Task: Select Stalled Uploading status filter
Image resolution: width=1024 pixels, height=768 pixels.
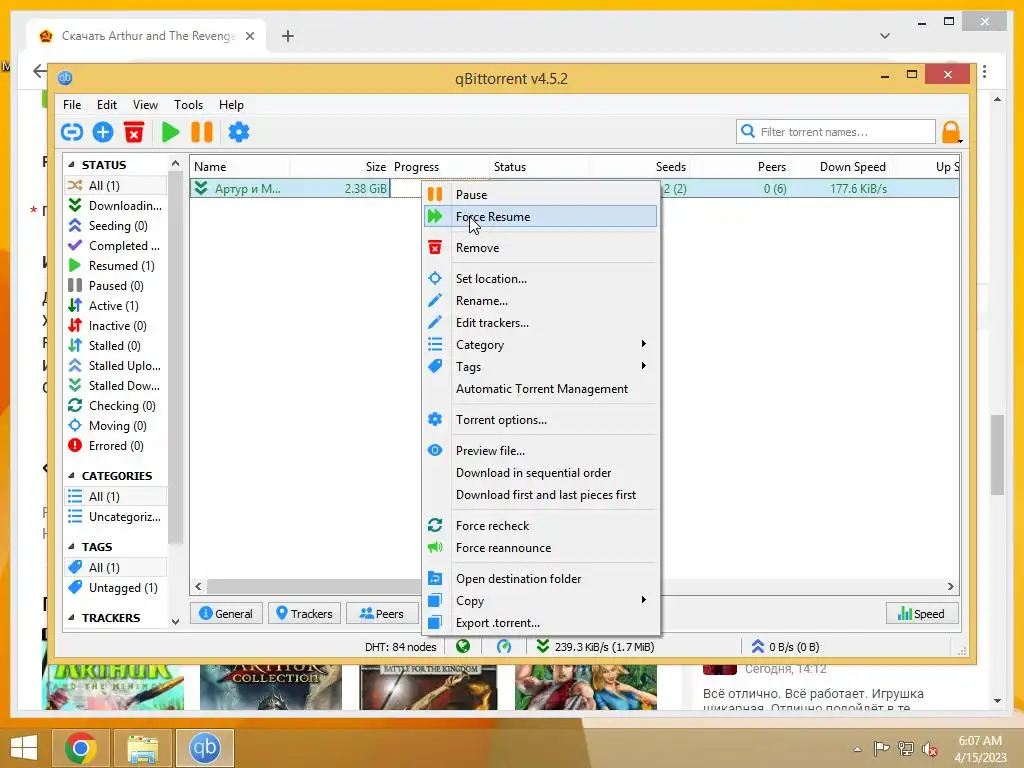Action: [116, 366]
